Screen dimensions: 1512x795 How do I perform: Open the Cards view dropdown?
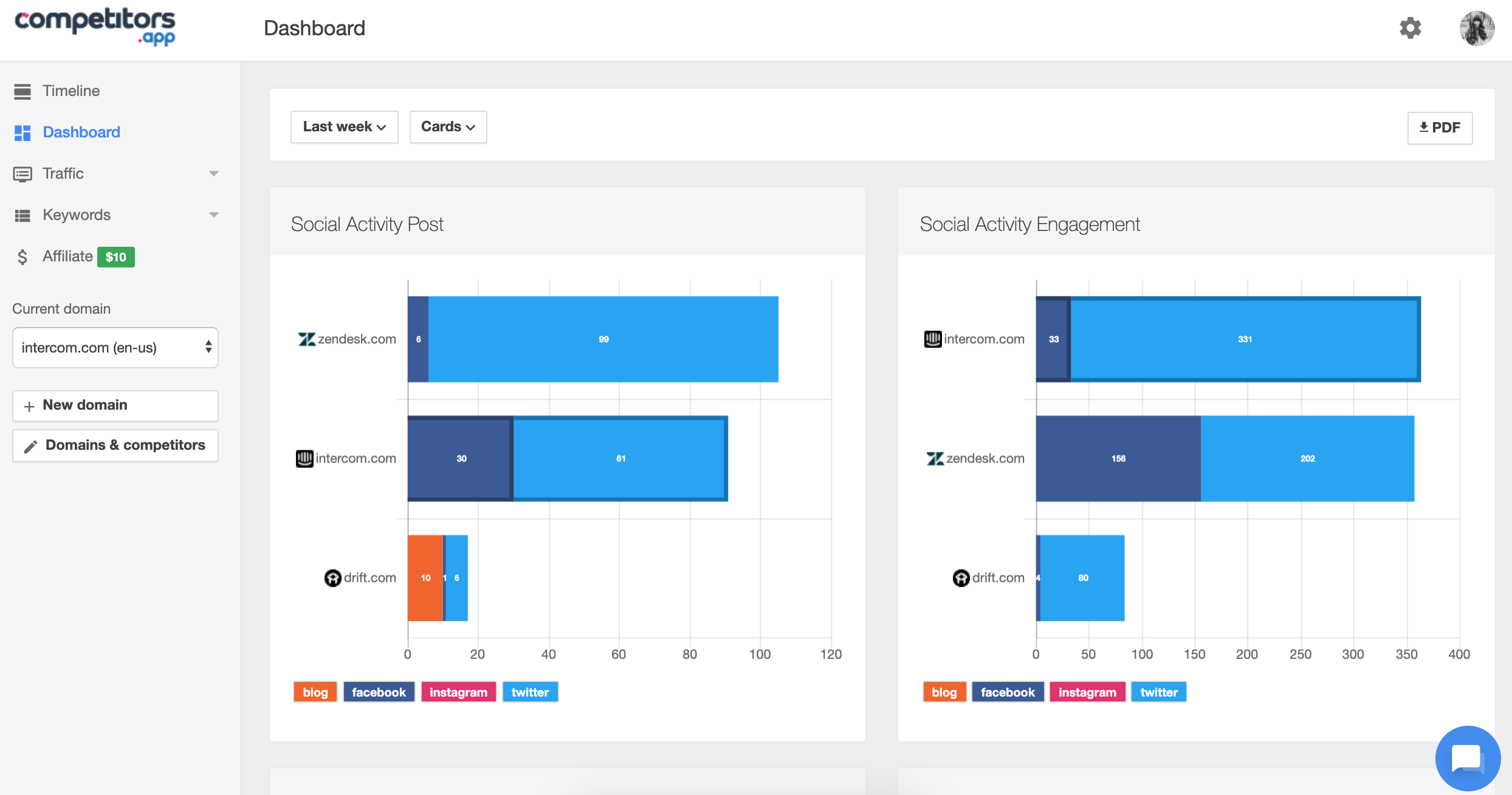[x=447, y=127]
